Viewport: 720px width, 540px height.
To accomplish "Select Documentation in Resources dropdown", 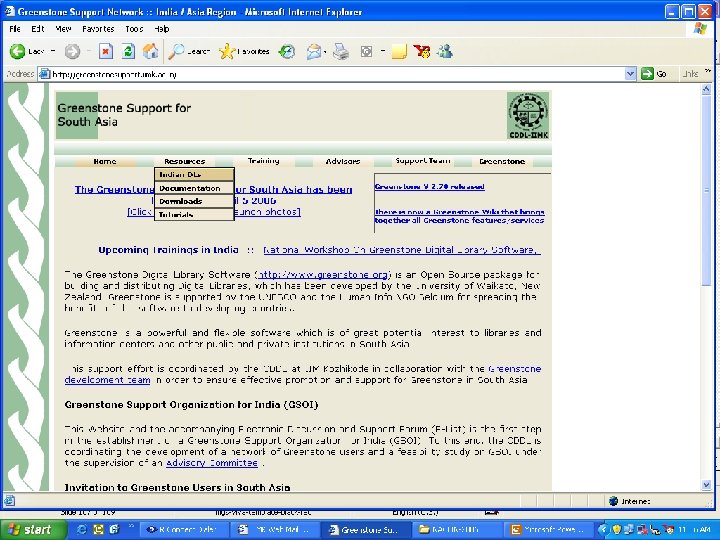I will tap(194, 188).
